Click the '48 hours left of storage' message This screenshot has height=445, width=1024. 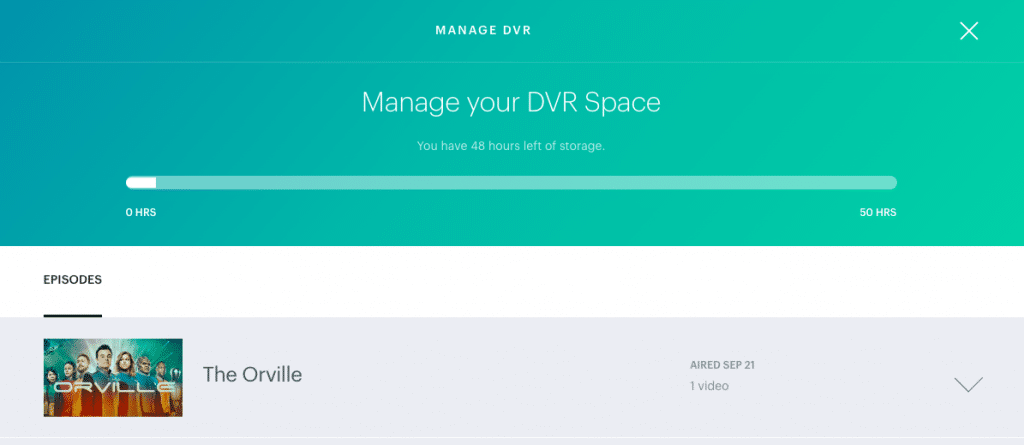click(511, 146)
